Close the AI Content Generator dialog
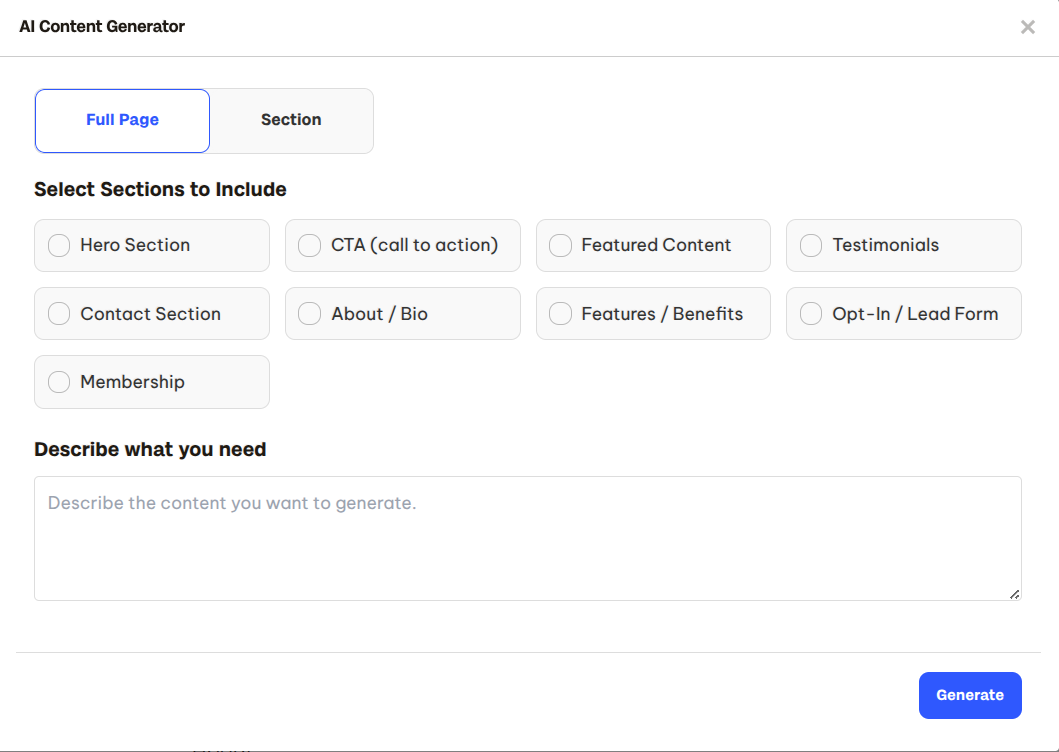Viewport: 1059px width, 752px height. click(1027, 27)
